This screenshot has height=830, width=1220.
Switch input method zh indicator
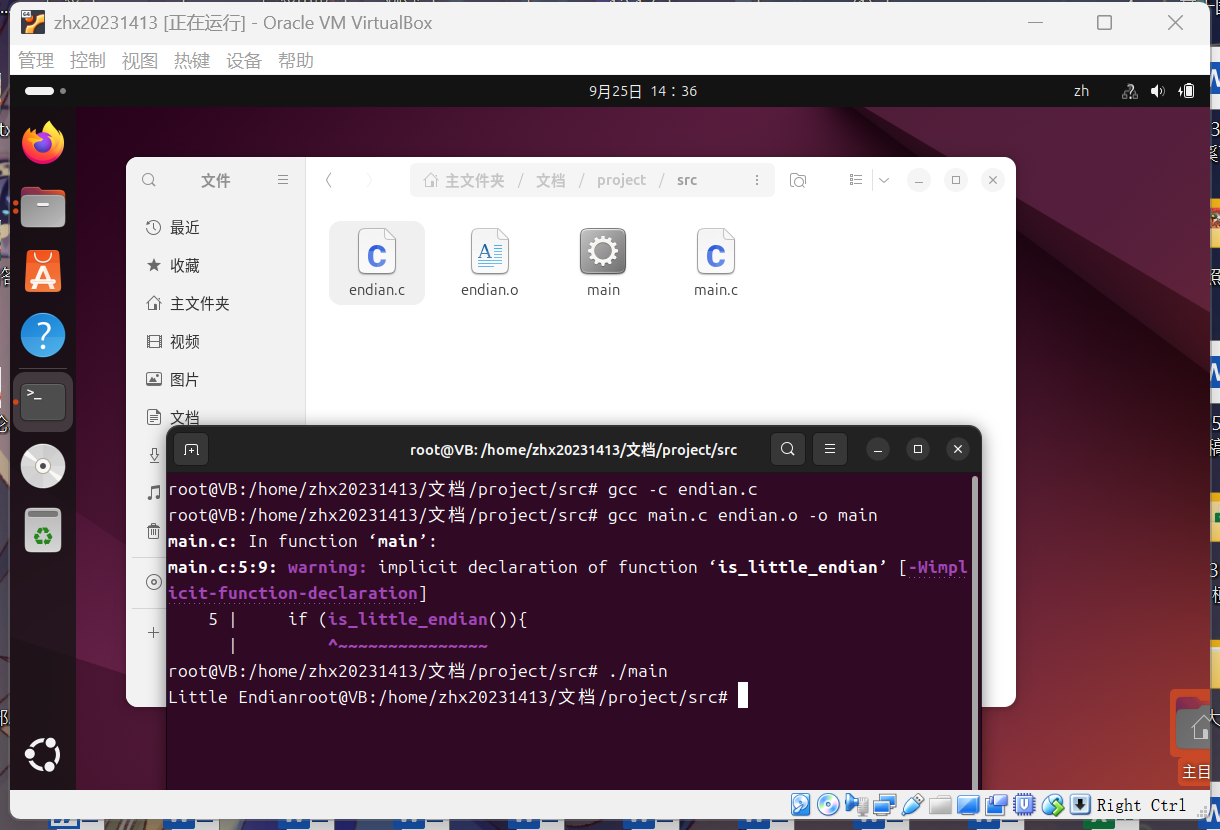pos(1081,91)
